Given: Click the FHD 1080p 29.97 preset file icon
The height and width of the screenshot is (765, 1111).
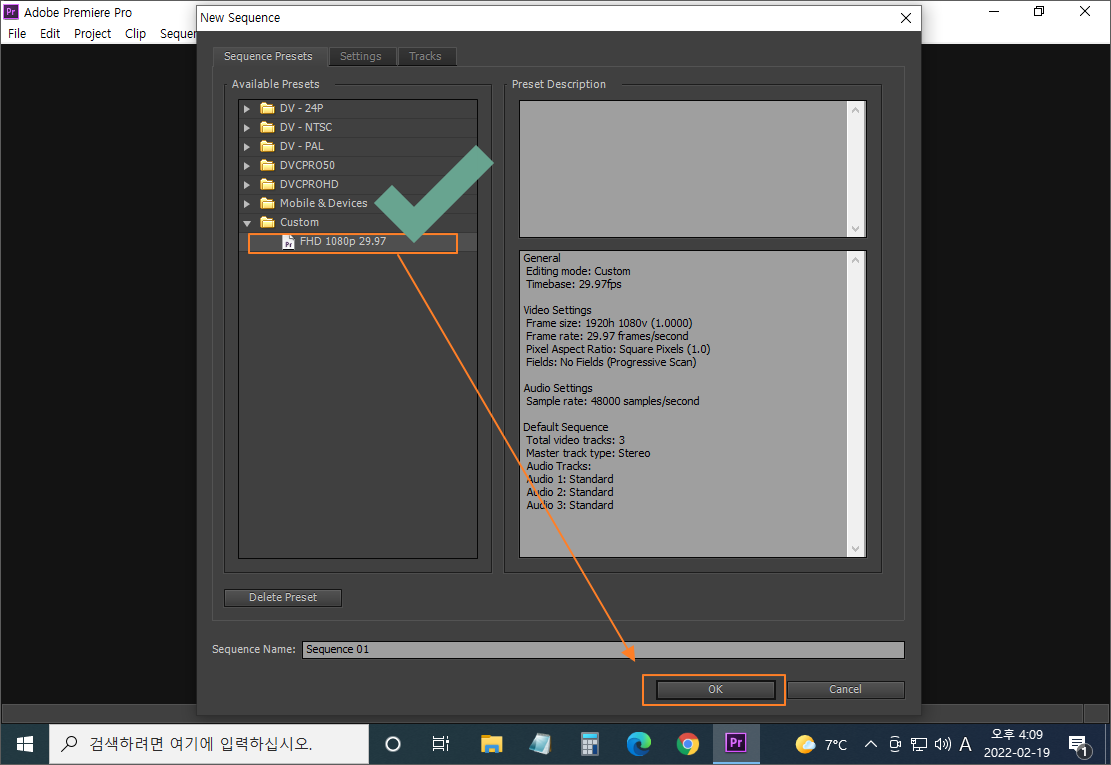Looking at the screenshot, I should tap(288, 242).
